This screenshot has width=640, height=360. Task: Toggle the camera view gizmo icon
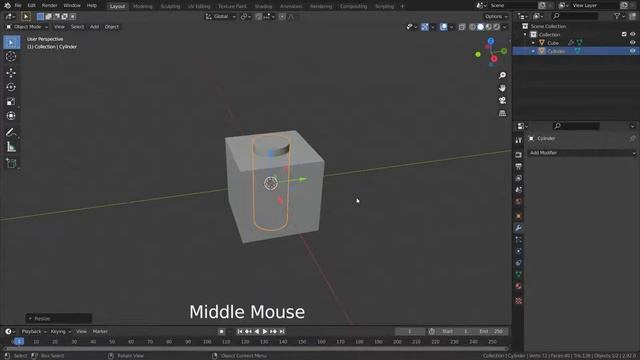click(x=502, y=100)
